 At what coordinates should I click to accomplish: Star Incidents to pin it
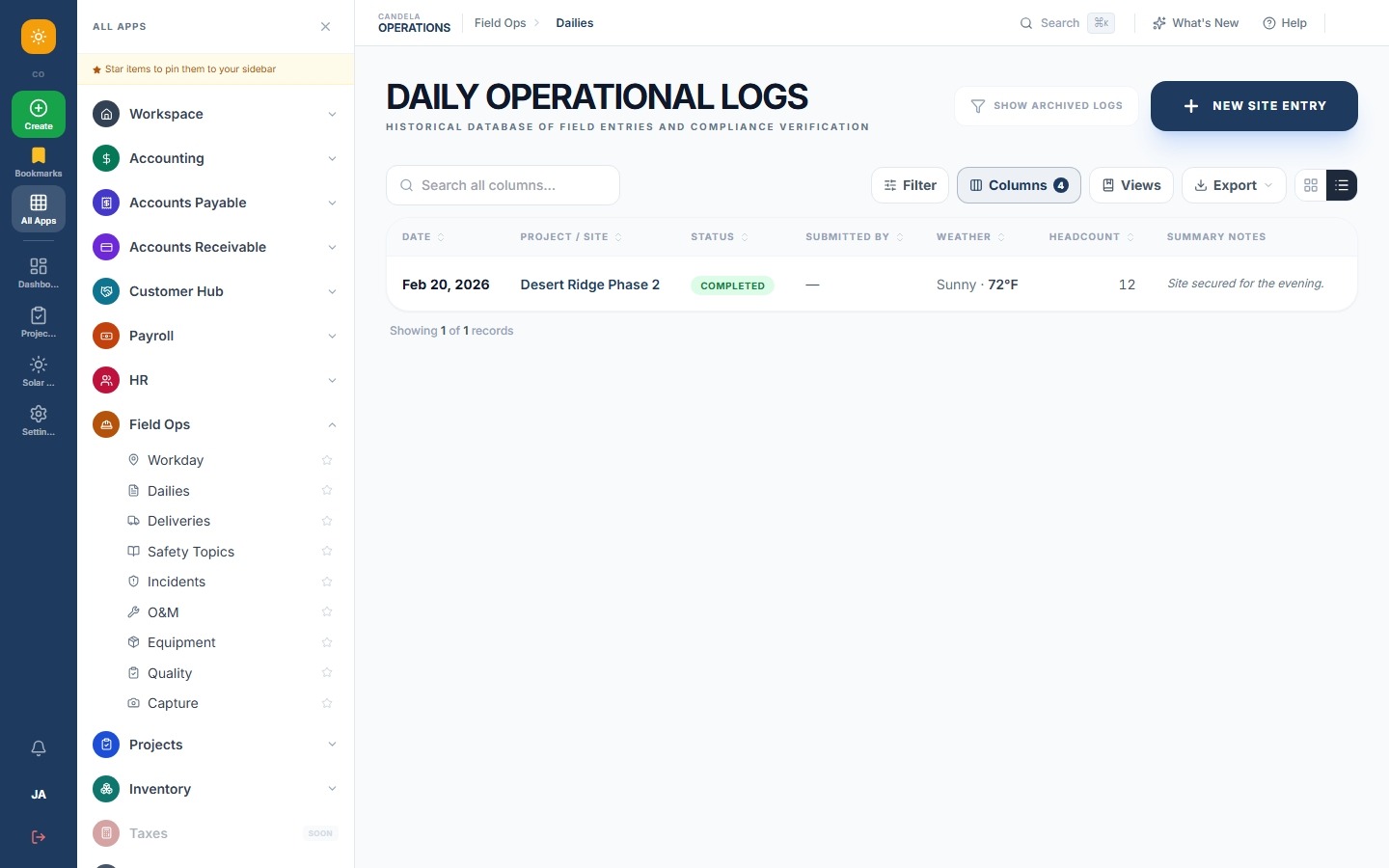point(327,582)
